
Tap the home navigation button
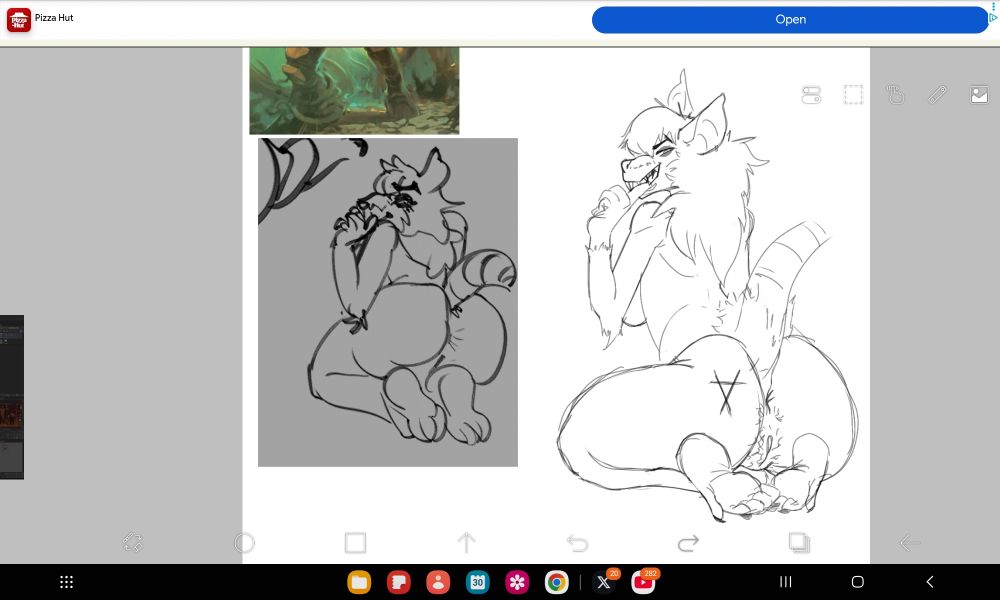[858, 582]
